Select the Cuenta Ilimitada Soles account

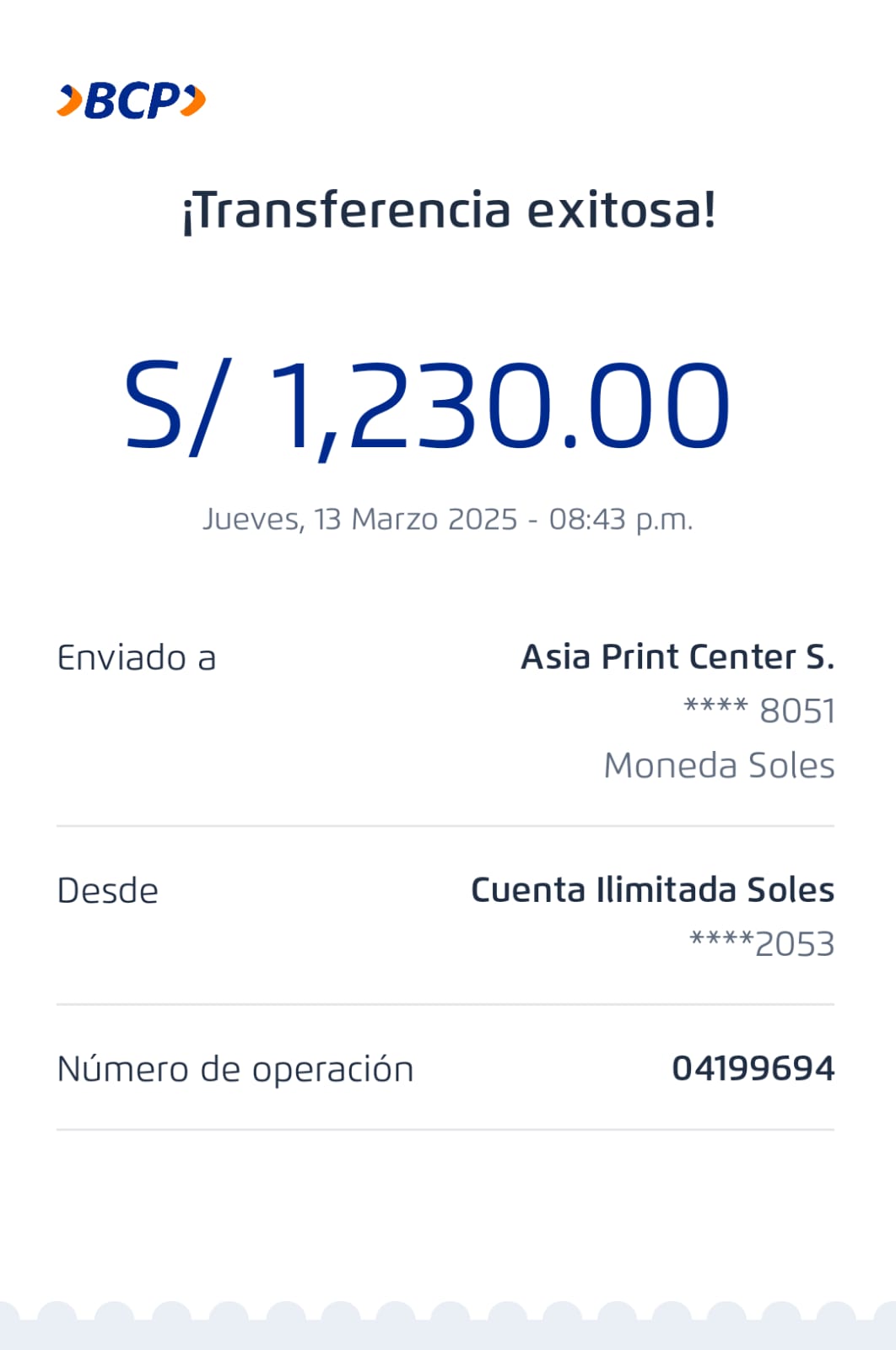click(x=652, y=890)
